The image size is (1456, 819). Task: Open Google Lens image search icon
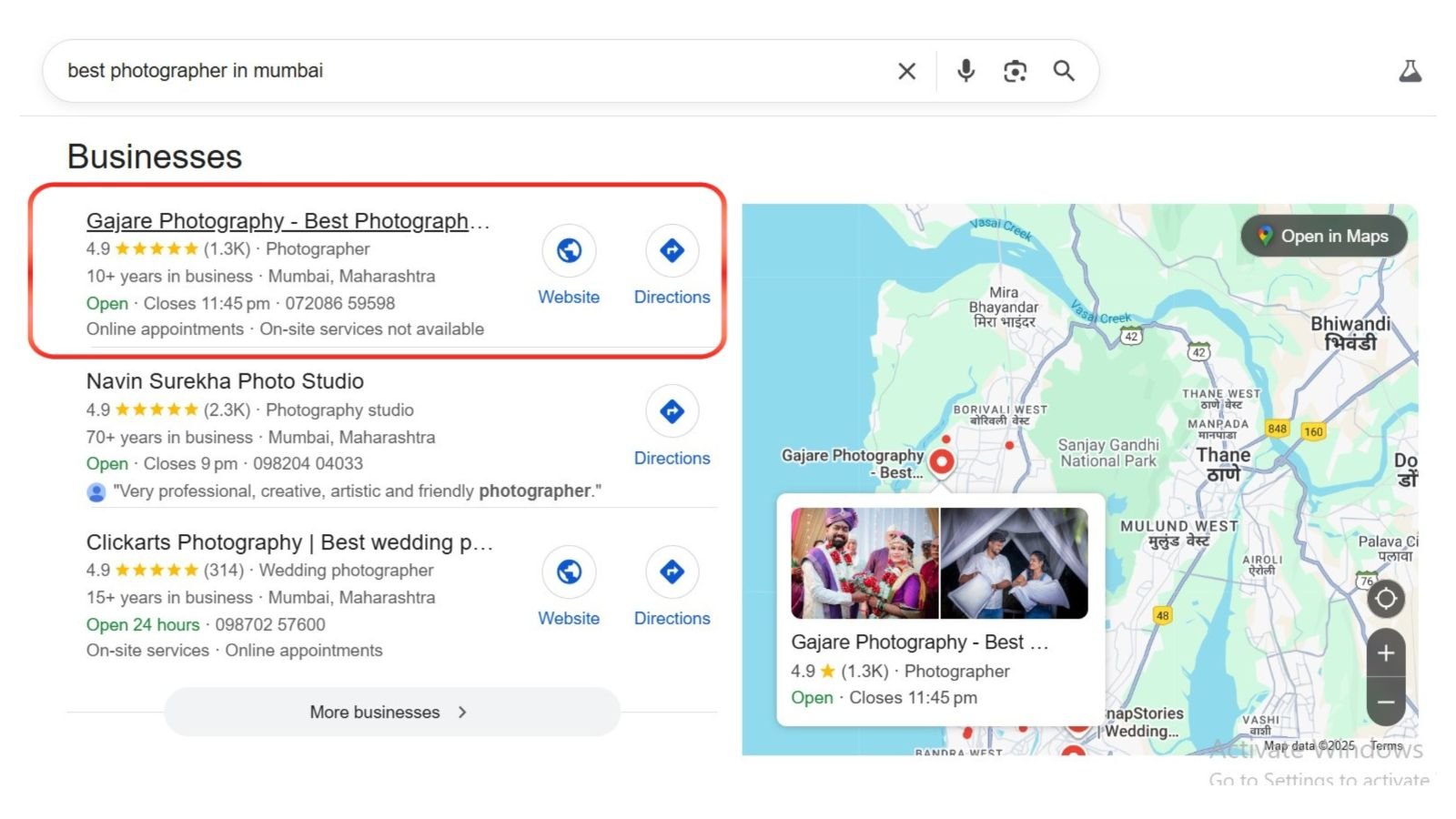click(1015, 71)
